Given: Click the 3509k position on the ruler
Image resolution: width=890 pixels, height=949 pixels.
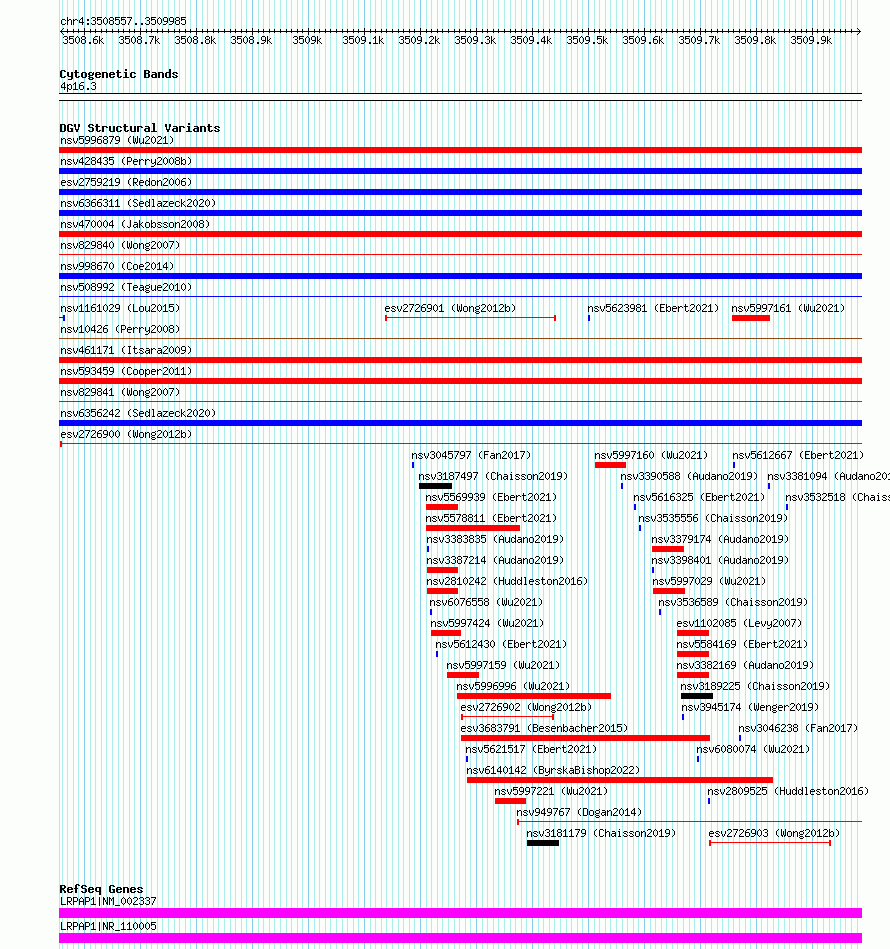Looking at the screenshot, I should pos(307,41).
